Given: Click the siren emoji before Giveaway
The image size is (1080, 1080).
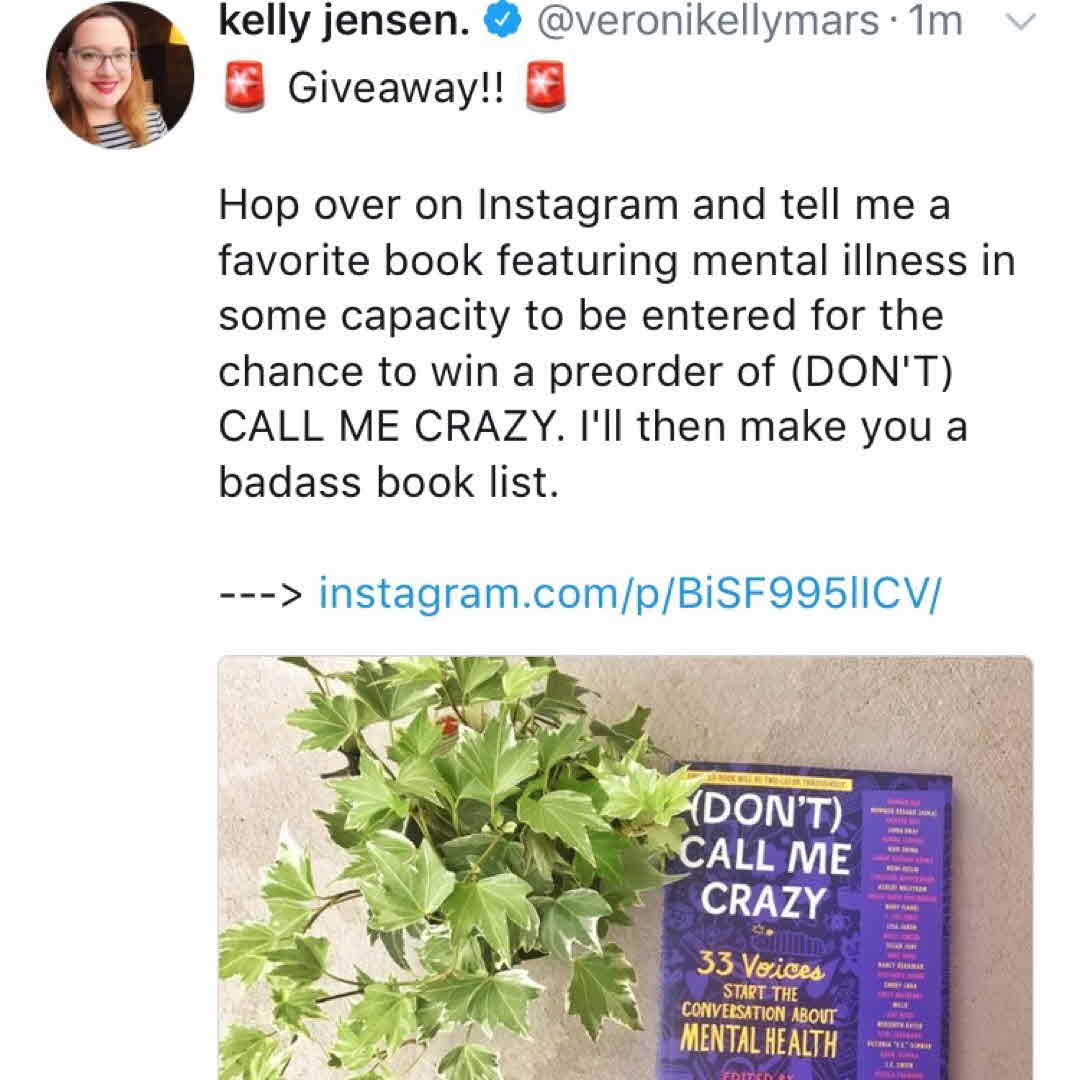Looking at the screenshot, I should click(x=244, y=90).
